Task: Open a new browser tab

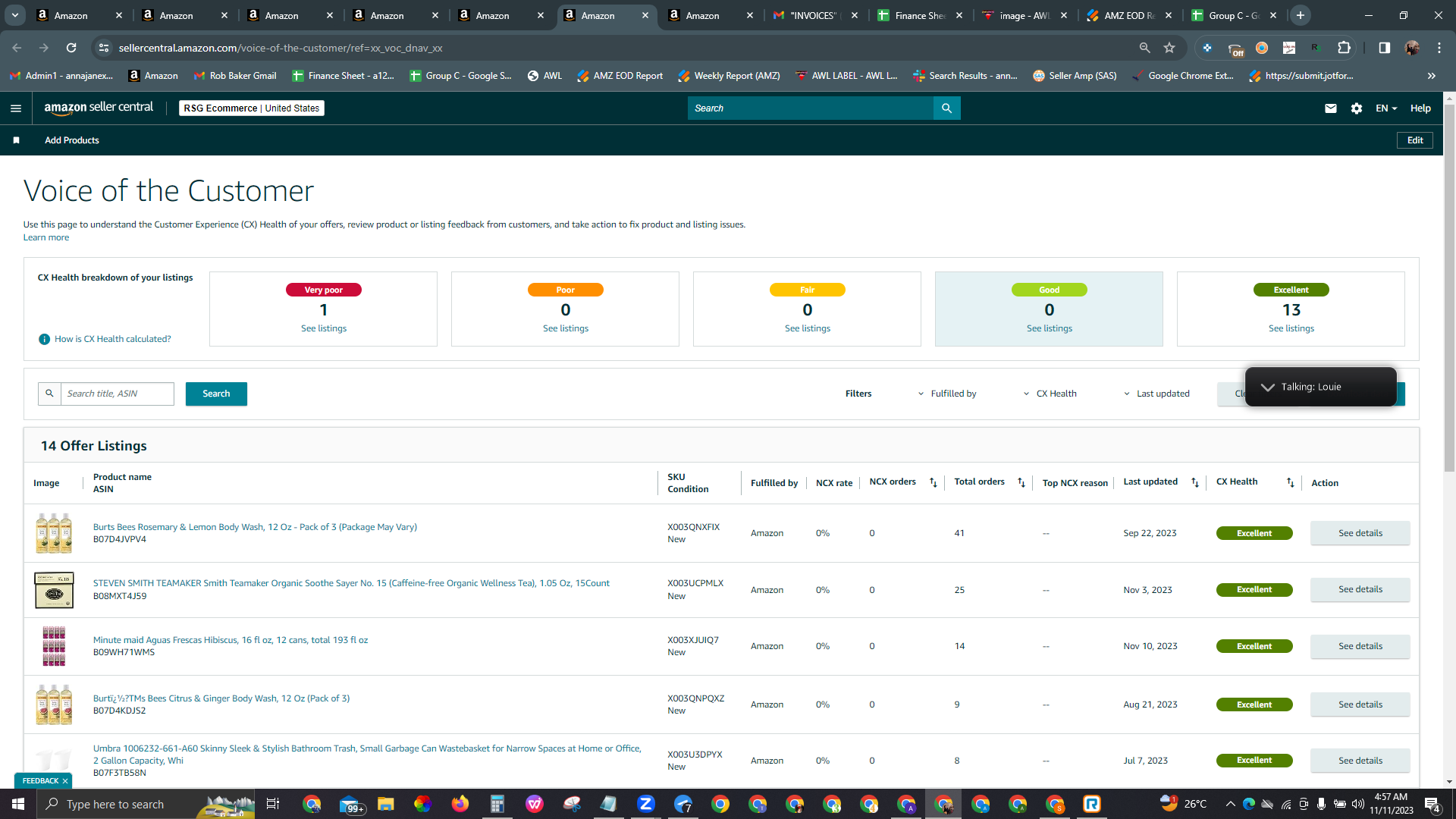Action: coord(1301,15)
